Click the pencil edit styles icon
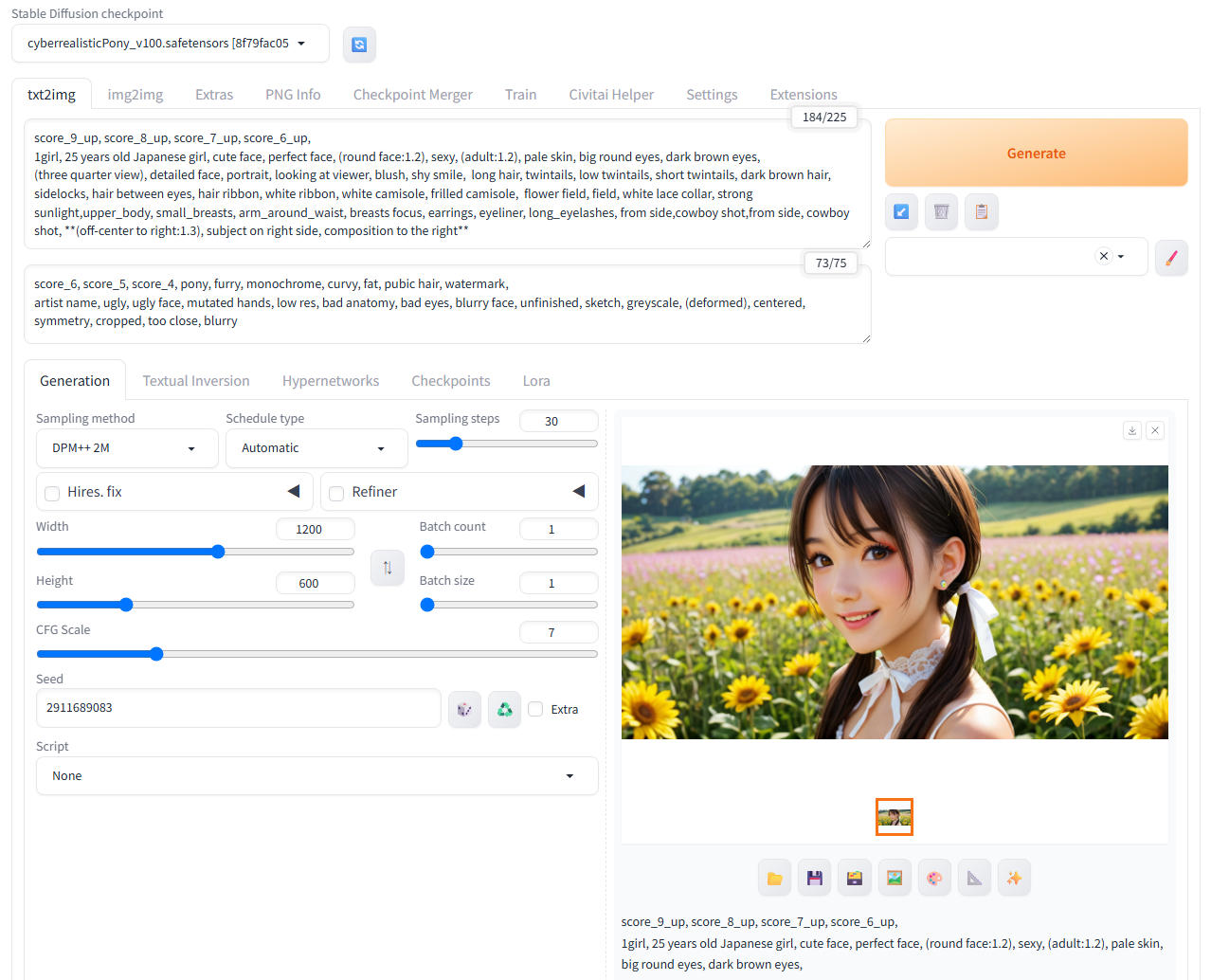This screenshot has height=980, width=1211. click(1171, 257)
